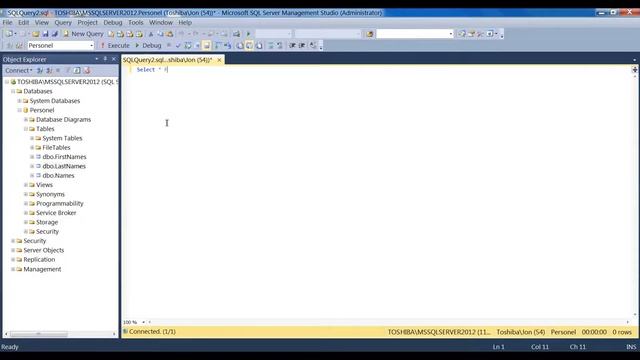This screenshot has width=640, height=360.
Task: Open the Connect dropdown in Object Explorer
Action: [x=18, y=71]
